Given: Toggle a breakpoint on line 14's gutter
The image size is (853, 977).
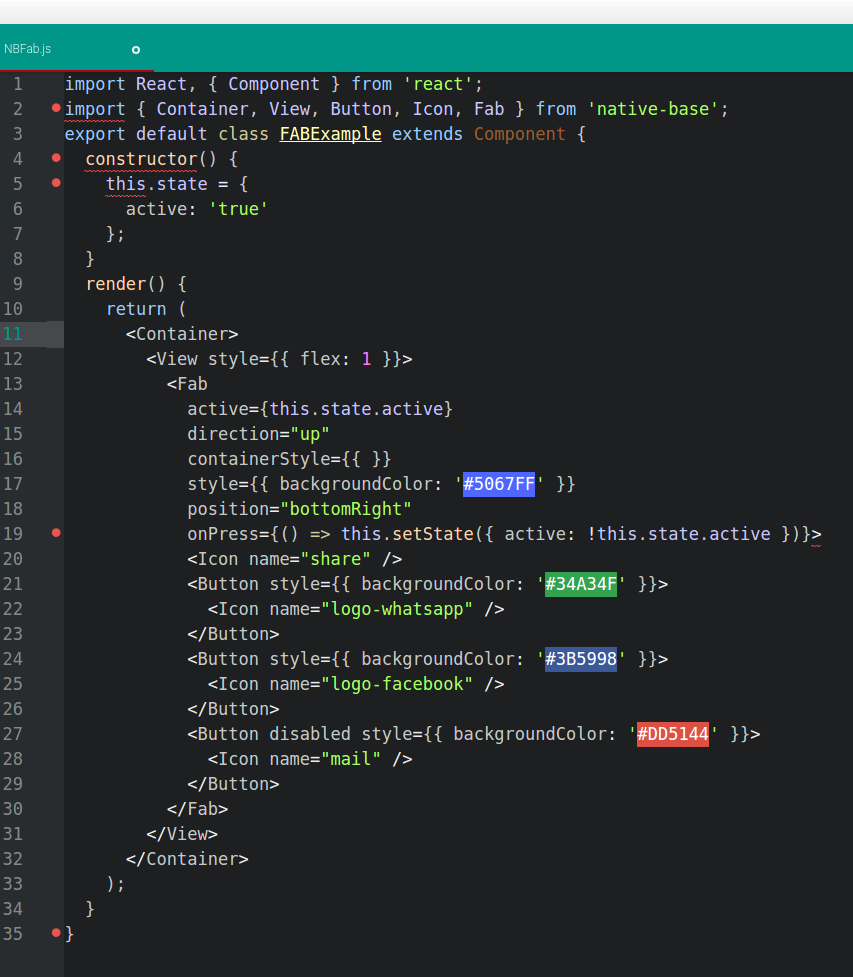Looking at the screenshot, I should tap(56, 408).
